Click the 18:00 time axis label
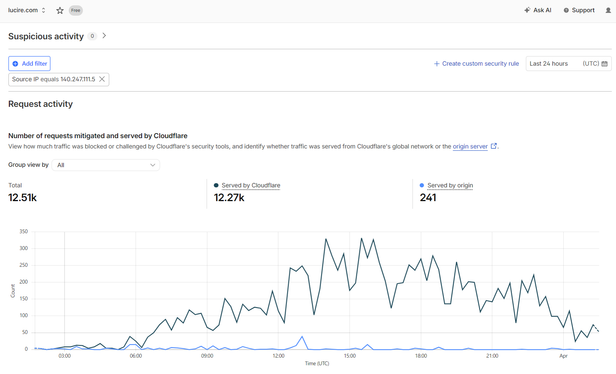Image resolution: width=616 pixels, height=374 pixels. [421, 356]
